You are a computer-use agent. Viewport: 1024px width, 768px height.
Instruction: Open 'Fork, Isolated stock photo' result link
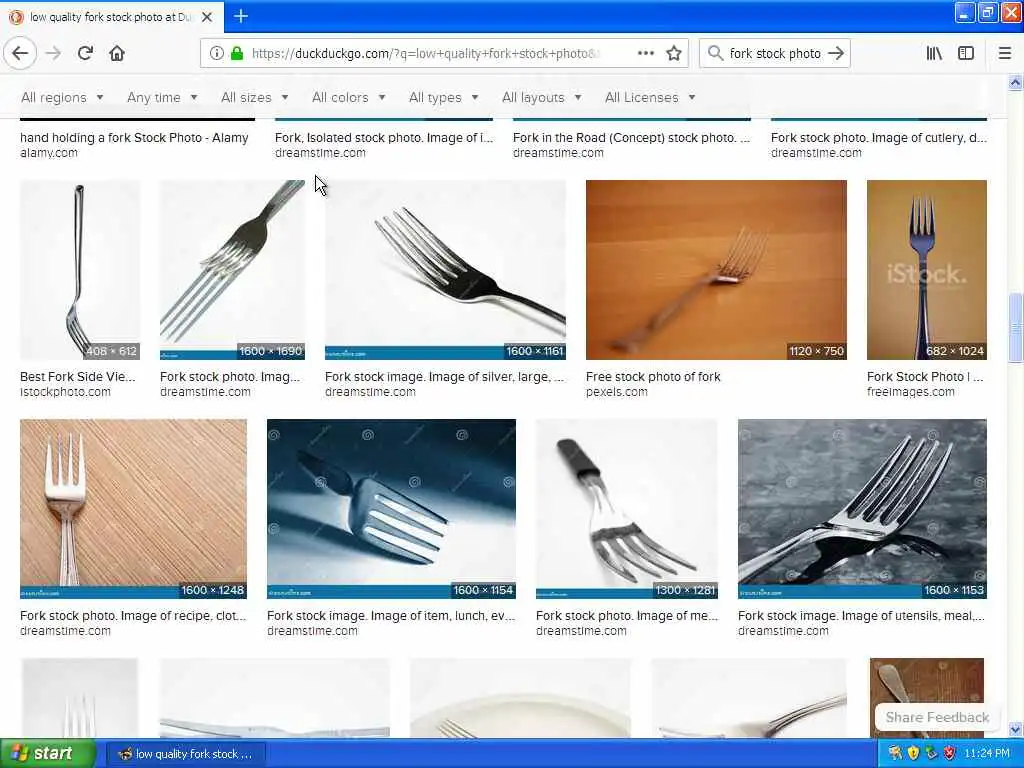[384, 138]
